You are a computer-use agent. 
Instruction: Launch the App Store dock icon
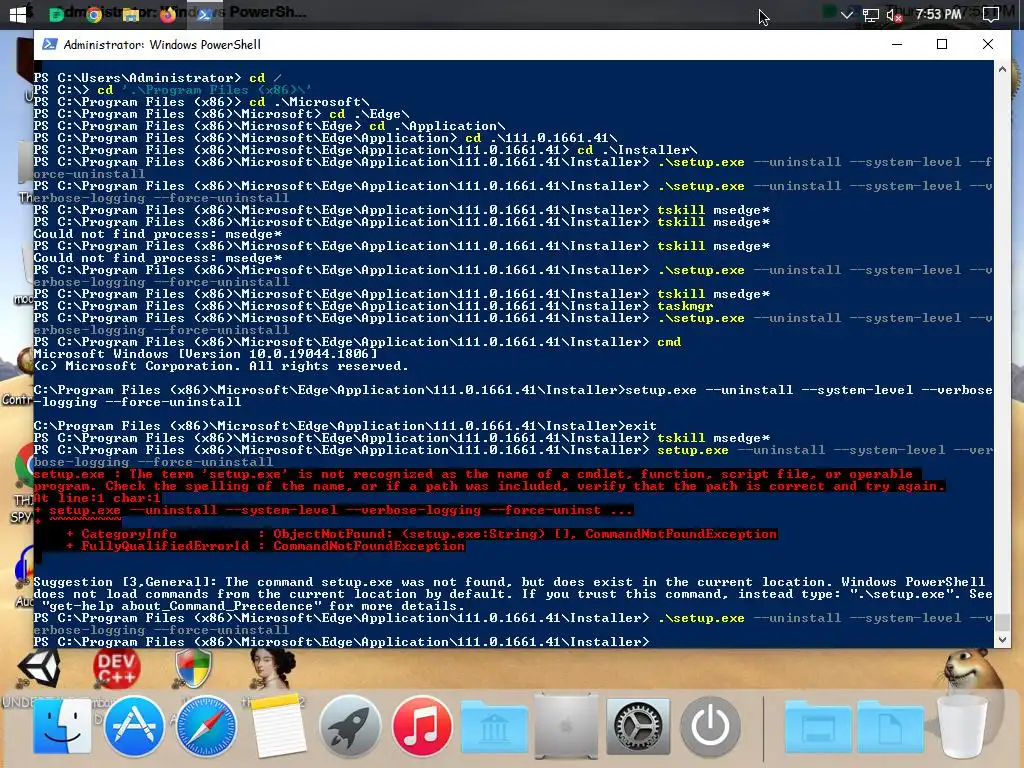point(135,726)
